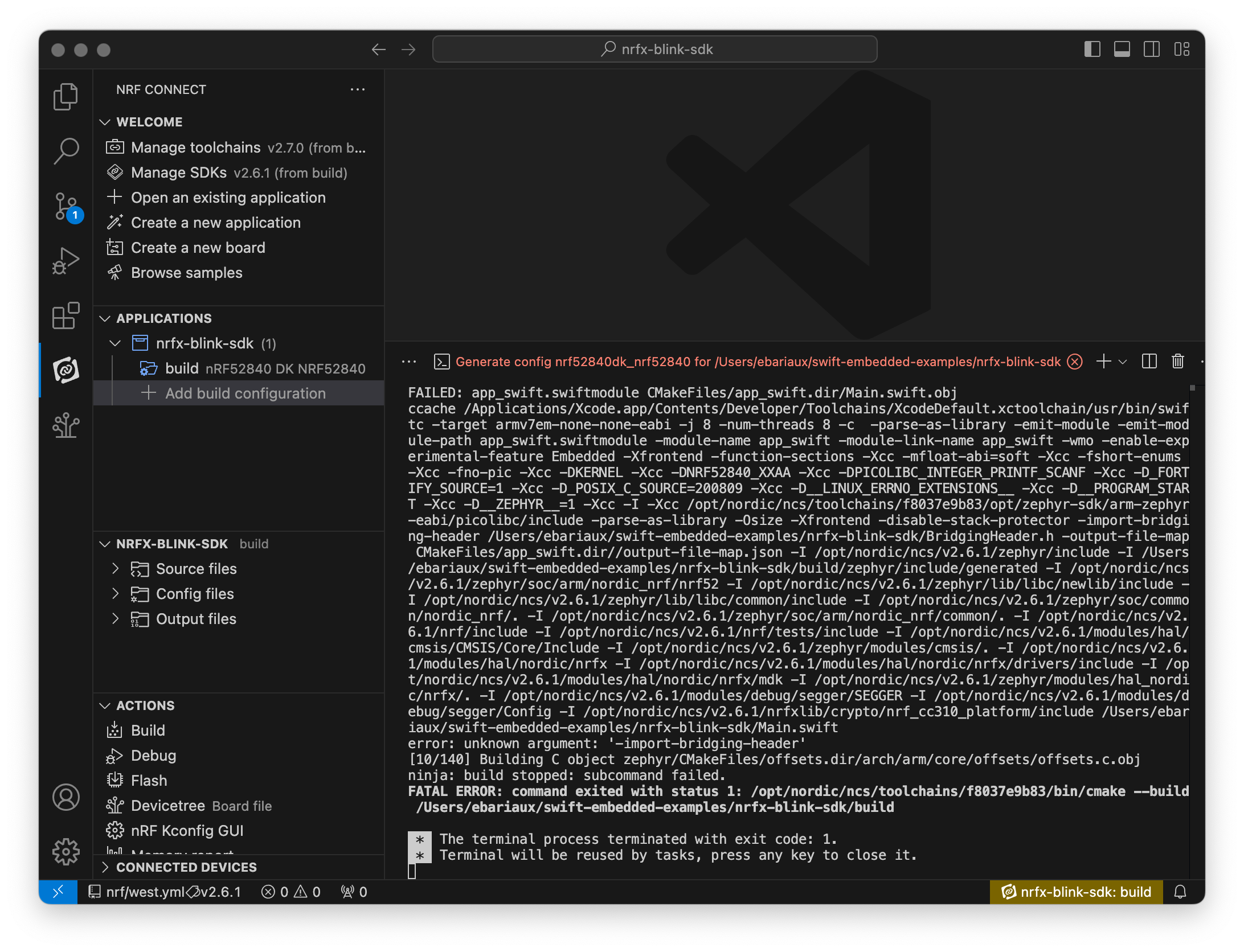This screenshot has height=952, width=1244.
Task: Kill the terminal with trash icon
Action: [1178, 362]
